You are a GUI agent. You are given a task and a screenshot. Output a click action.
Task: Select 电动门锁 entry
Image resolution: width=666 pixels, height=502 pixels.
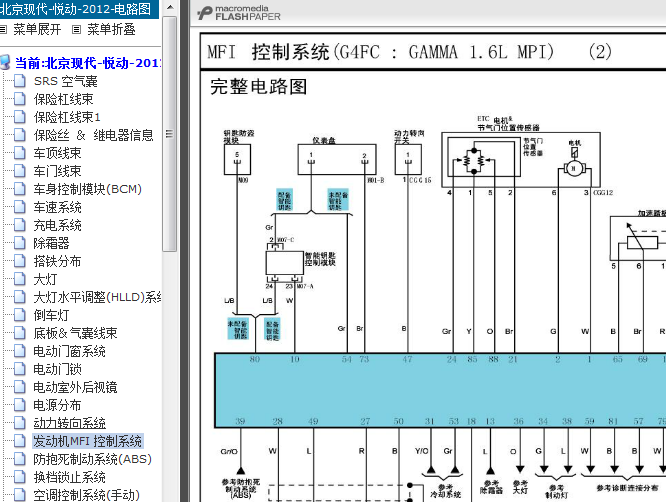[57, 369]
